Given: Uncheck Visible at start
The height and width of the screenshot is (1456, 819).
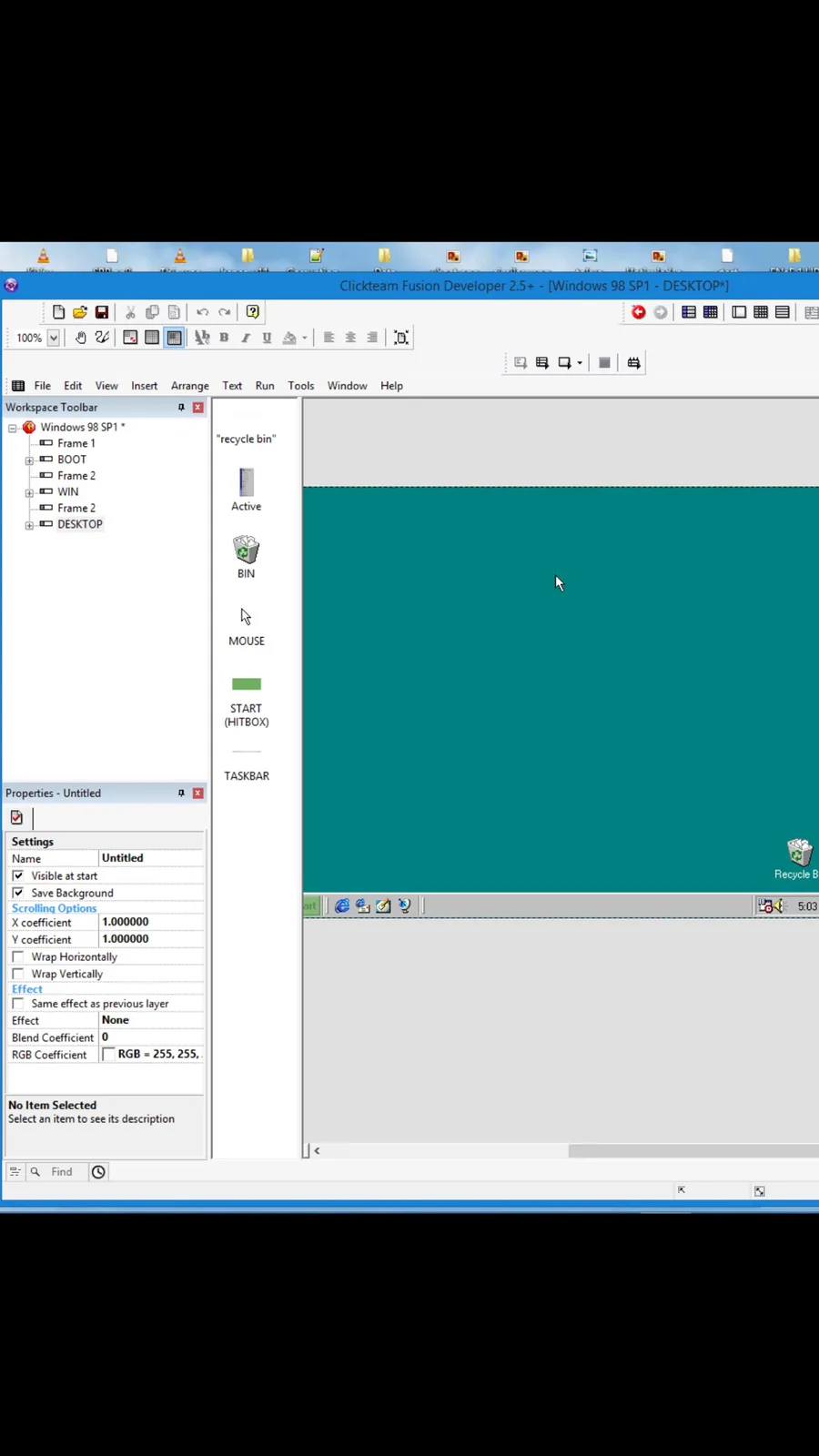Looking at the screenshot, I should click(x=18, y=875).
